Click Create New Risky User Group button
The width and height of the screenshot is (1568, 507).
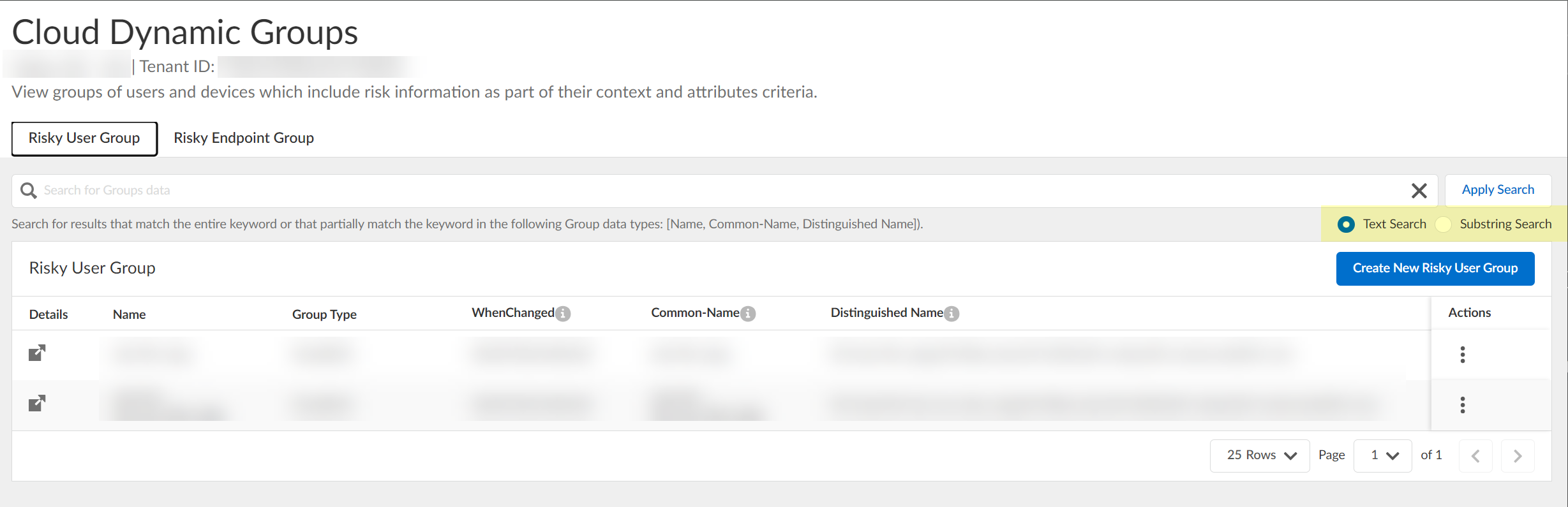[1435, 268]
